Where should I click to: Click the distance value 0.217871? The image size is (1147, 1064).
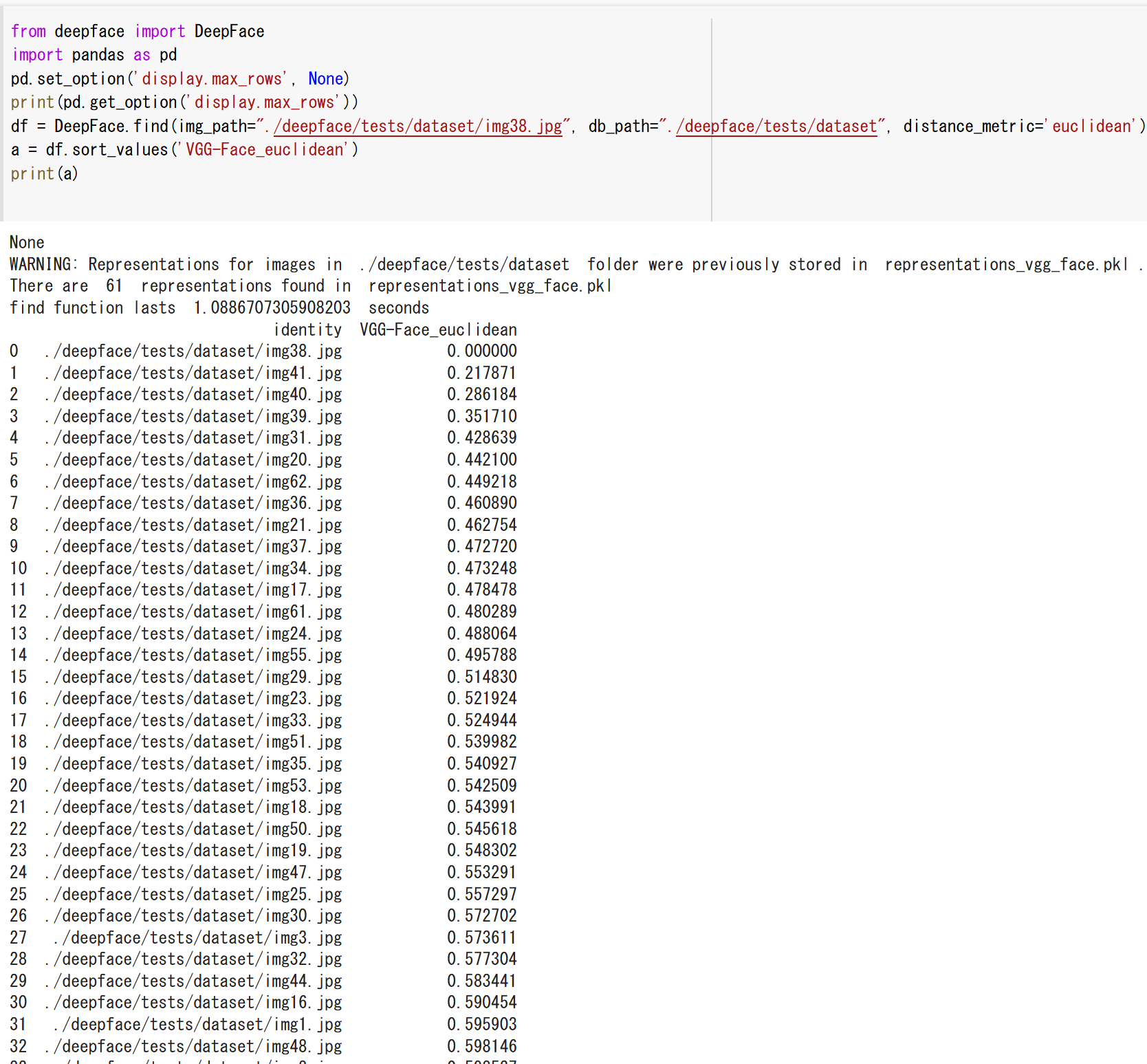482,373
